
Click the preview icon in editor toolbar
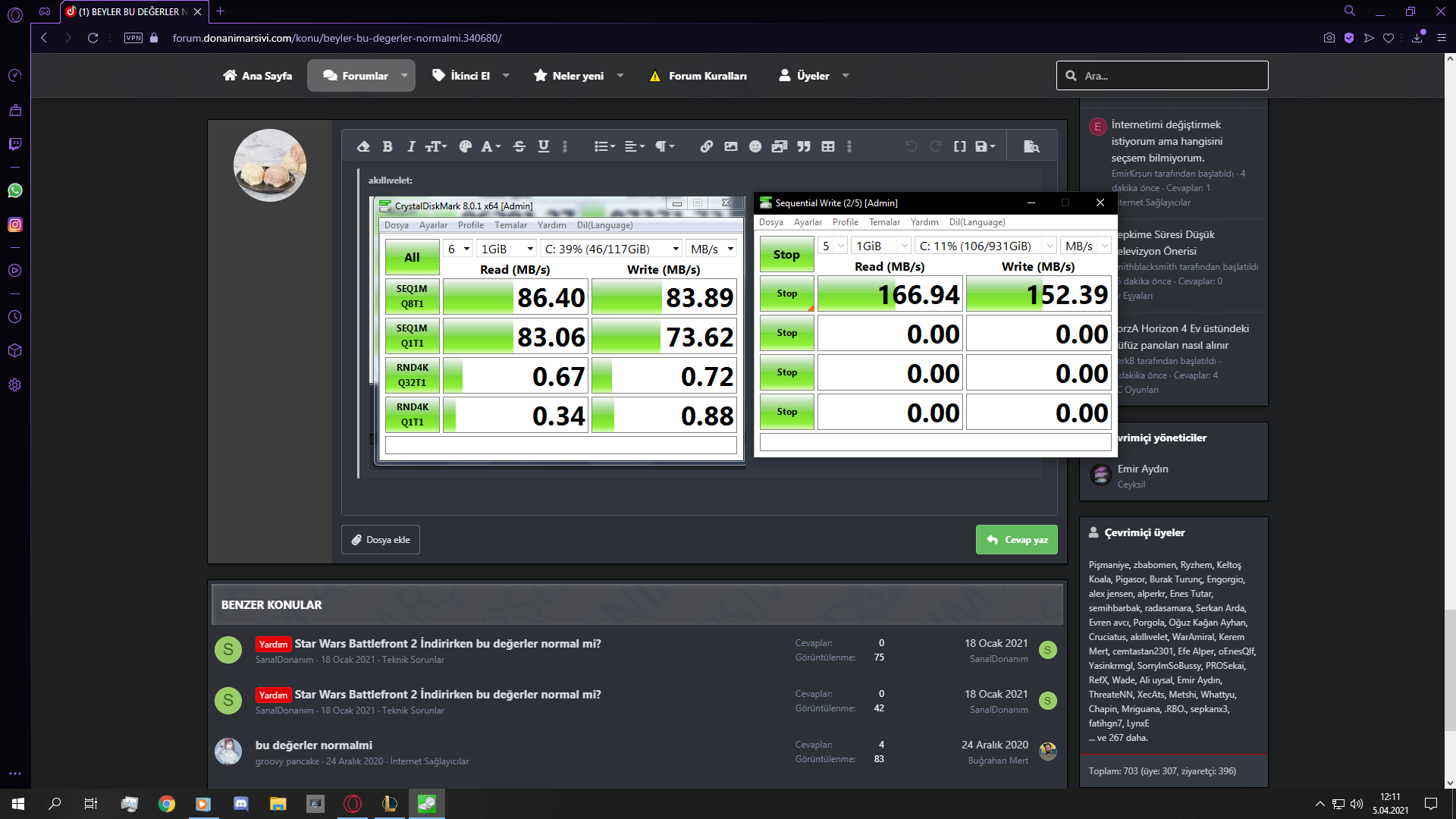click(1031, 146)
